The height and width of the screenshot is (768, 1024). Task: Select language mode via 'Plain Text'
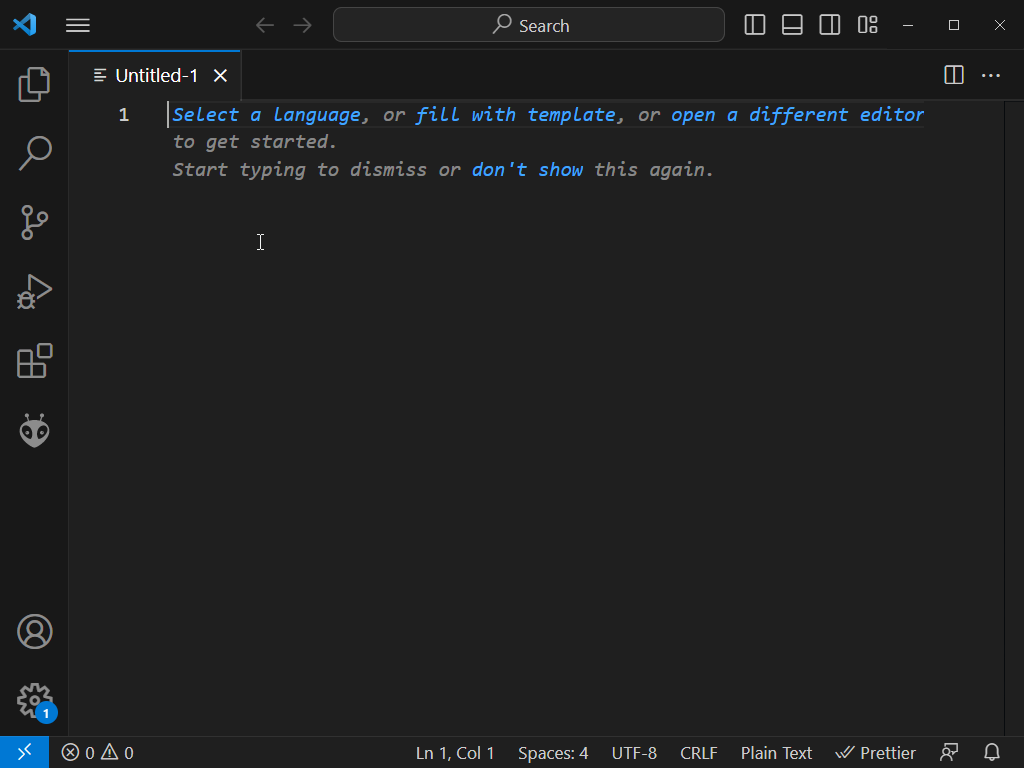click(x=776, y=753)
